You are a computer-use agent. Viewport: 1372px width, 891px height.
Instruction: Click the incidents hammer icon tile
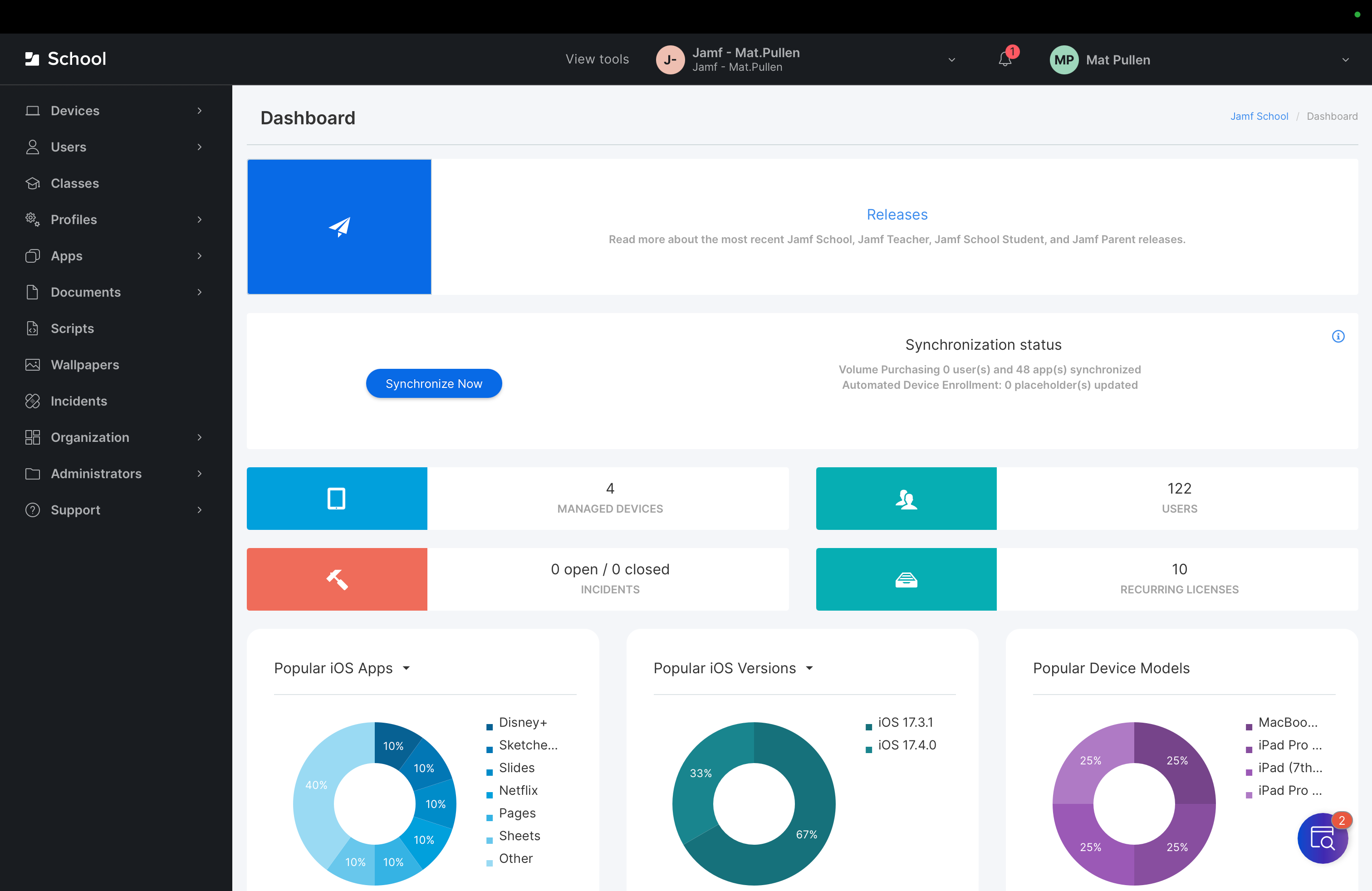pos(337,579)
